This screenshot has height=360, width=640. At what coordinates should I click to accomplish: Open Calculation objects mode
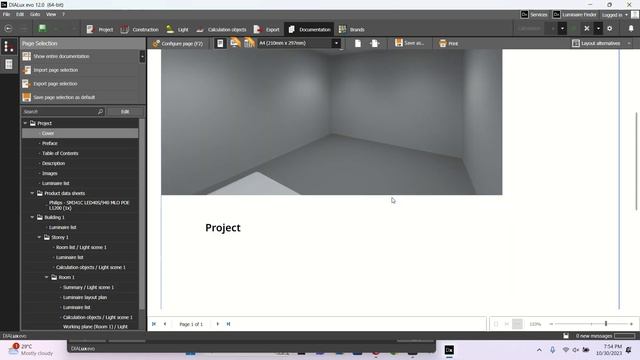(221, 29)
